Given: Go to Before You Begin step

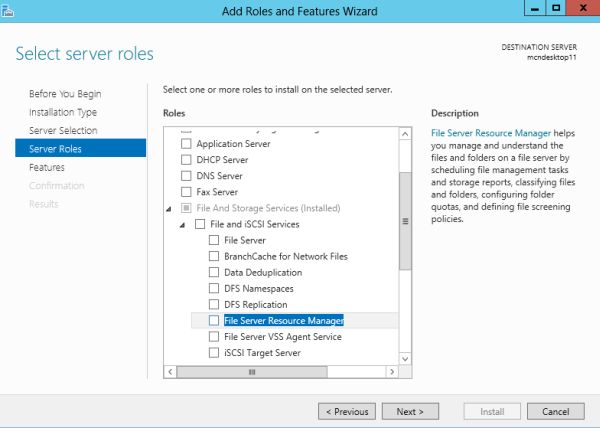Looking at the screenshot, I should click(65, 94).
